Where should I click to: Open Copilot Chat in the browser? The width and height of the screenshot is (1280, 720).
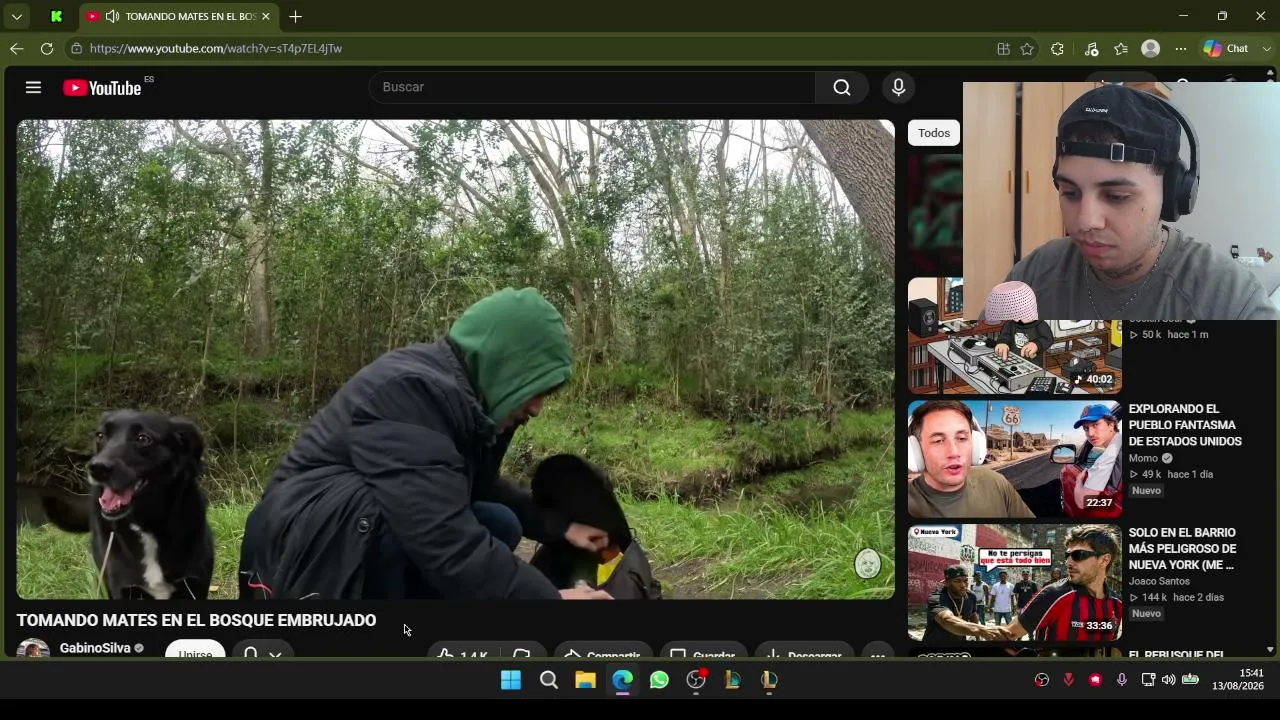pos(1226,48)
